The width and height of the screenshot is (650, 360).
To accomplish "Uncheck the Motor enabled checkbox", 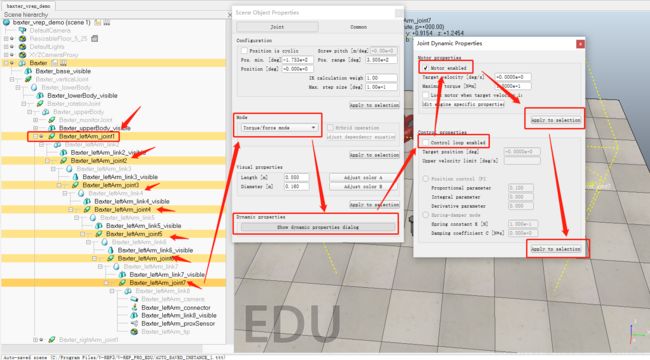I will [x=425, y=68].
